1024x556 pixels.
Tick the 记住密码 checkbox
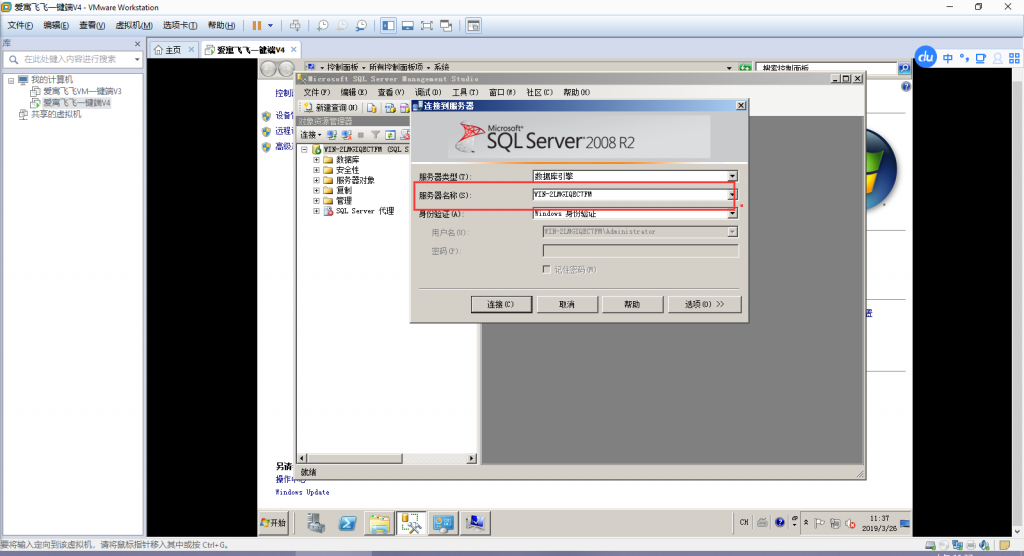[547, 269]
